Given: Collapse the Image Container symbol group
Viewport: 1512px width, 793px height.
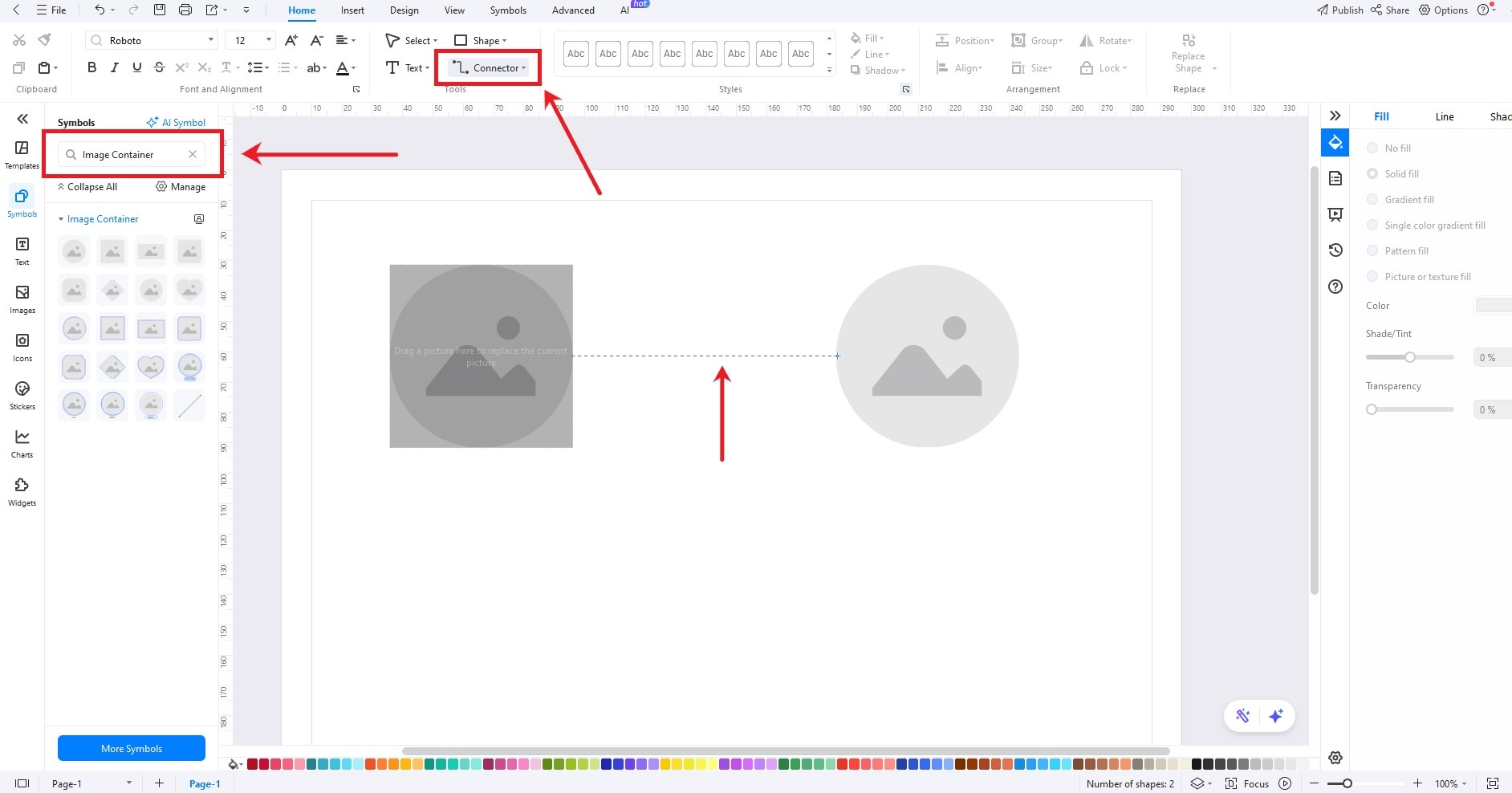Looking at the screenshot, I should [x=61, y=219].
